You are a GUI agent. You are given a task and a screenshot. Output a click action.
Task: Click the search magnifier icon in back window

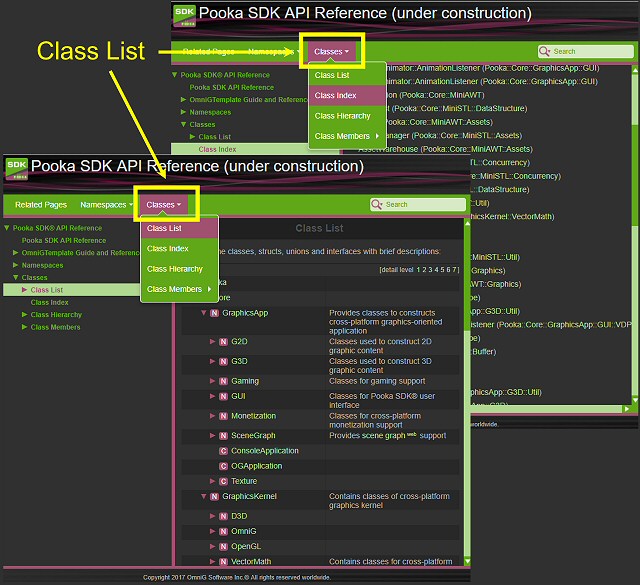coord(544,51)
